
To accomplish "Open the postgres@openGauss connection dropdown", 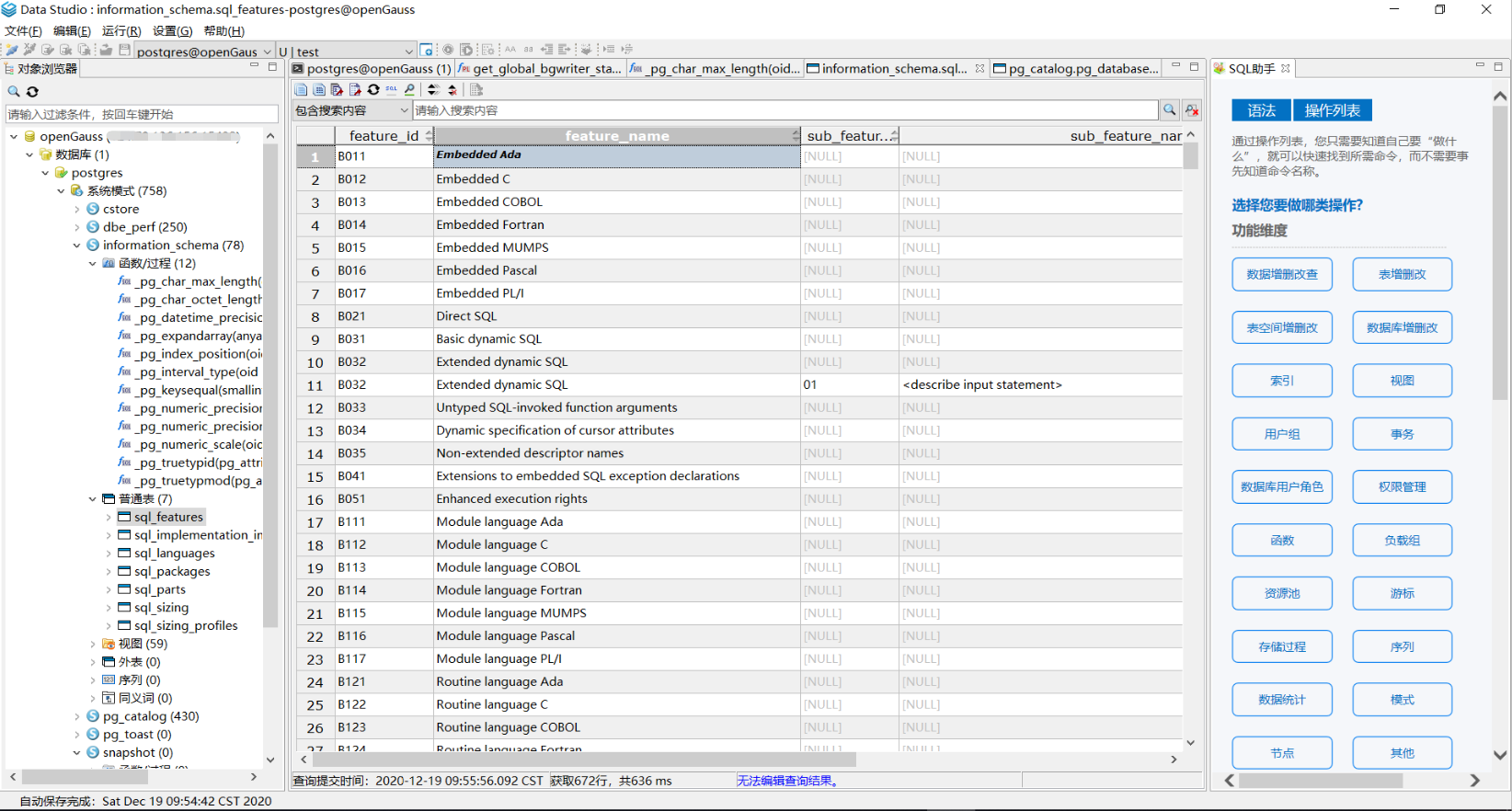I will pos(268,51).
